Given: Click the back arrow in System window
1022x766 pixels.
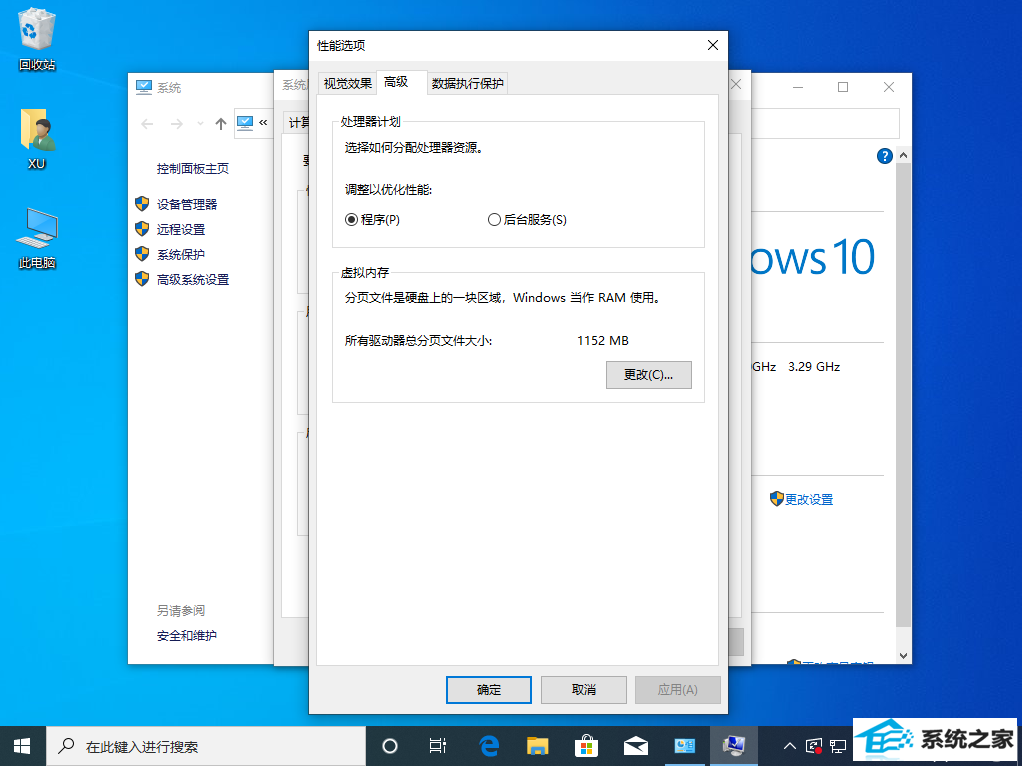Looking at the screenshot, I should [x=147, y=124].
